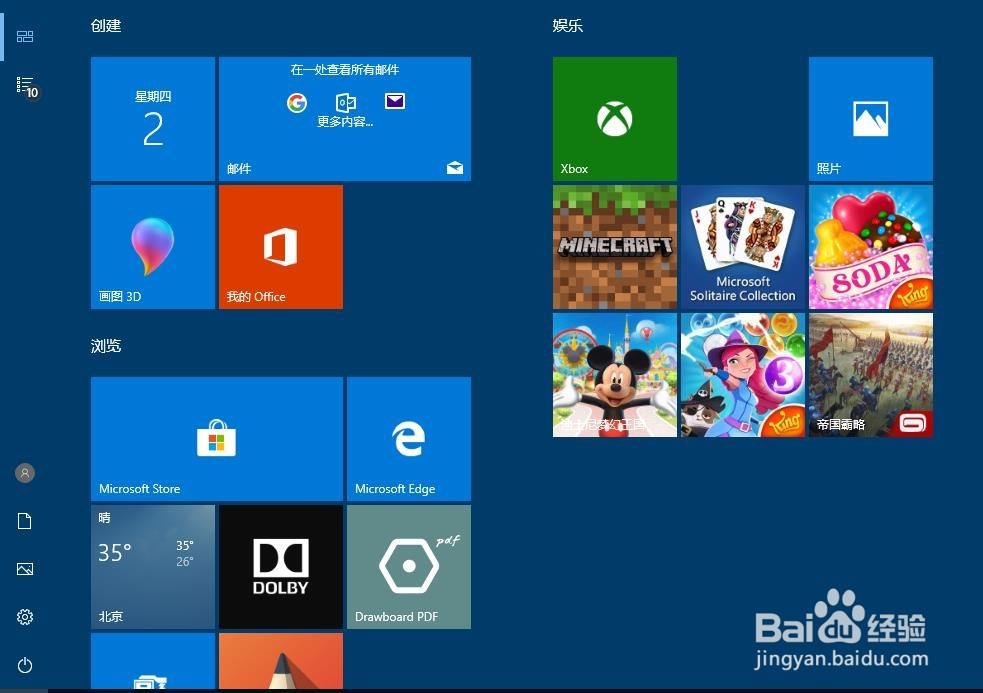Screen dimensions: 983x693
Task: Click the envelope icon above 更多内容
Action: click(395, 101)
